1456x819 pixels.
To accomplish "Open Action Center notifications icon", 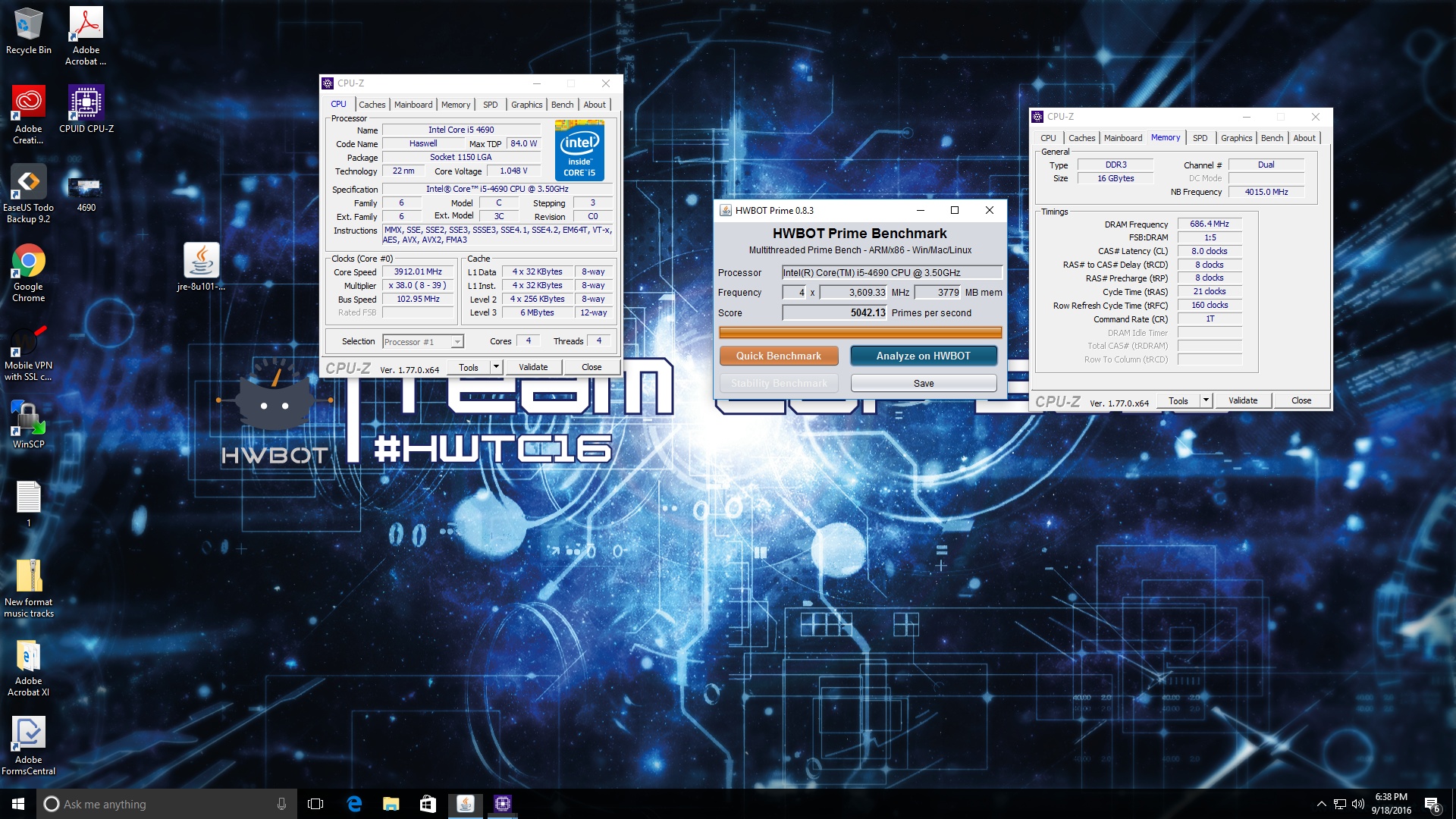I will click(x=1432, y=804).
